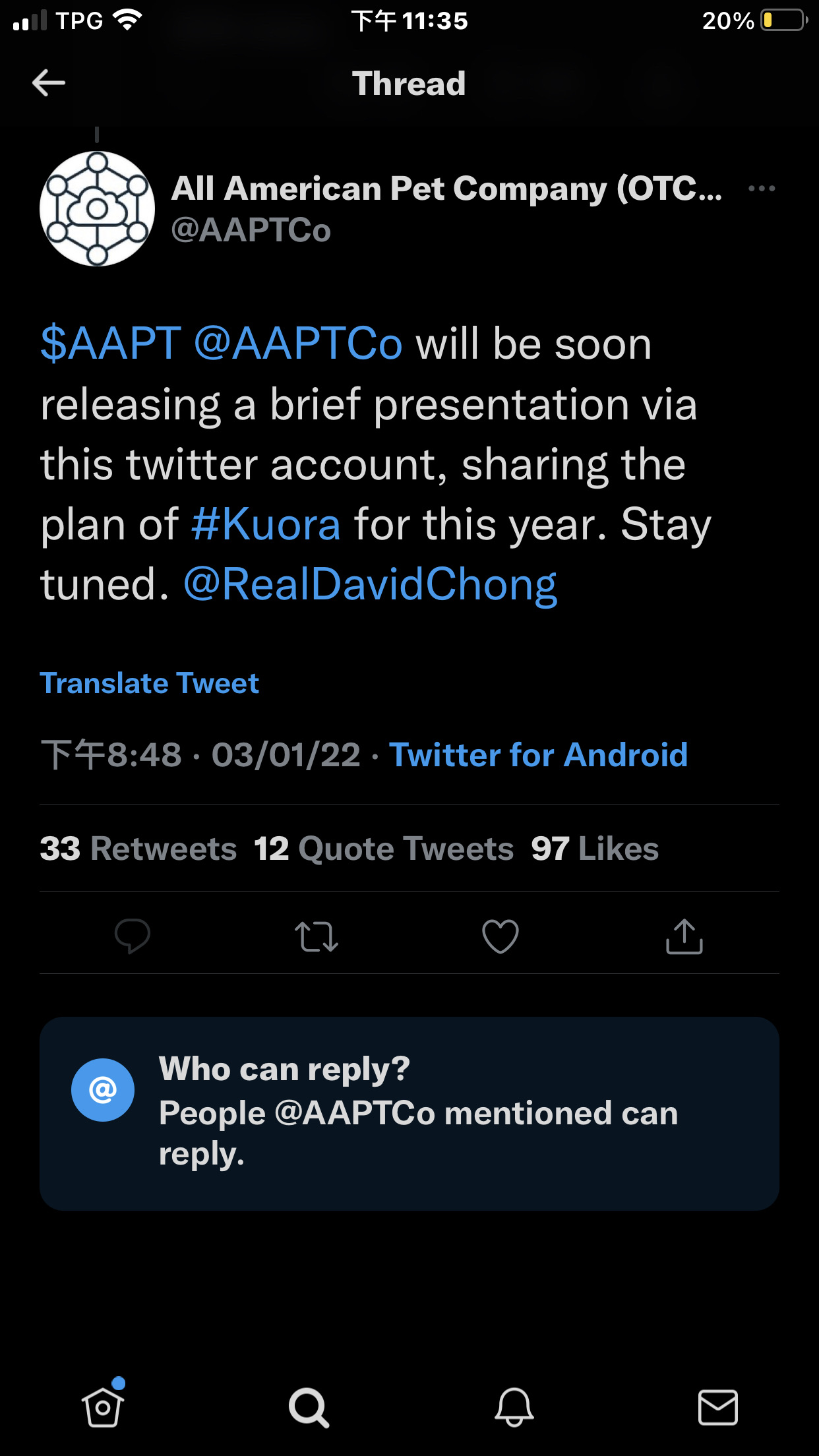
Task: Like the tweet with the heart icon
Action: pos(501,936)
